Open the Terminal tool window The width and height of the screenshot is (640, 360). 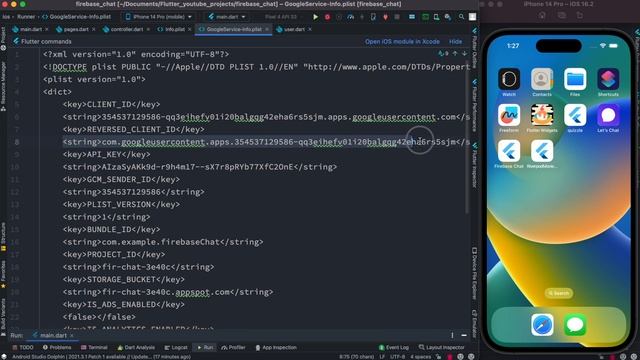click(94, 347)
